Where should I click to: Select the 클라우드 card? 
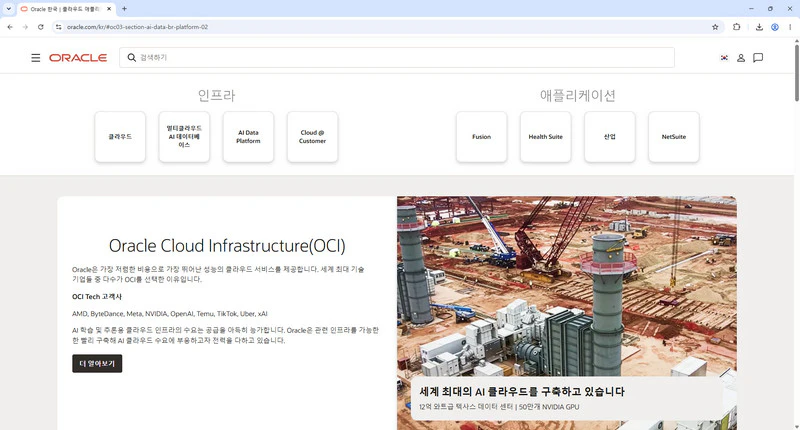point(120,137)
